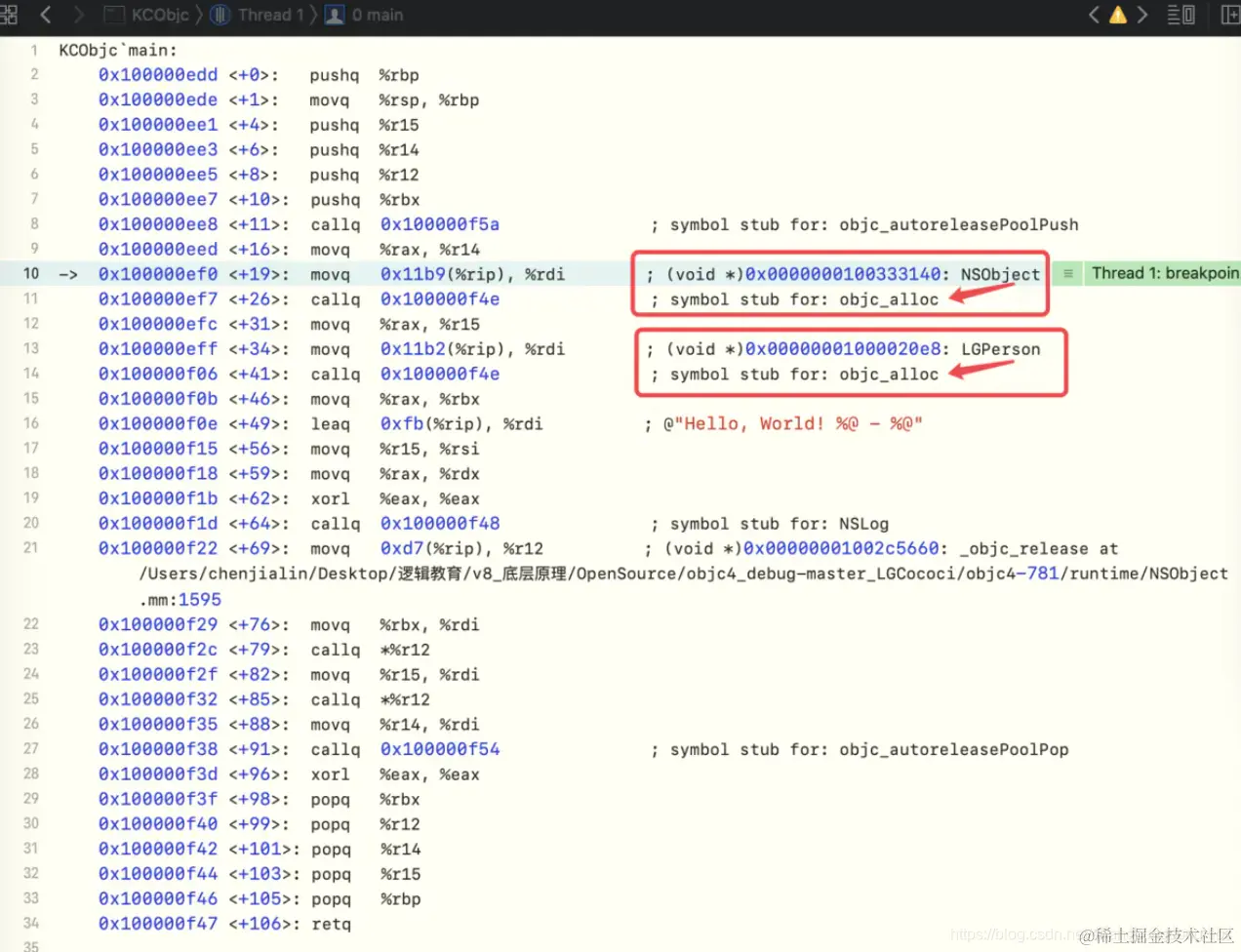Go back to the previous file
The width and height of the screenshot is (1241, 952).
[46, 15]
